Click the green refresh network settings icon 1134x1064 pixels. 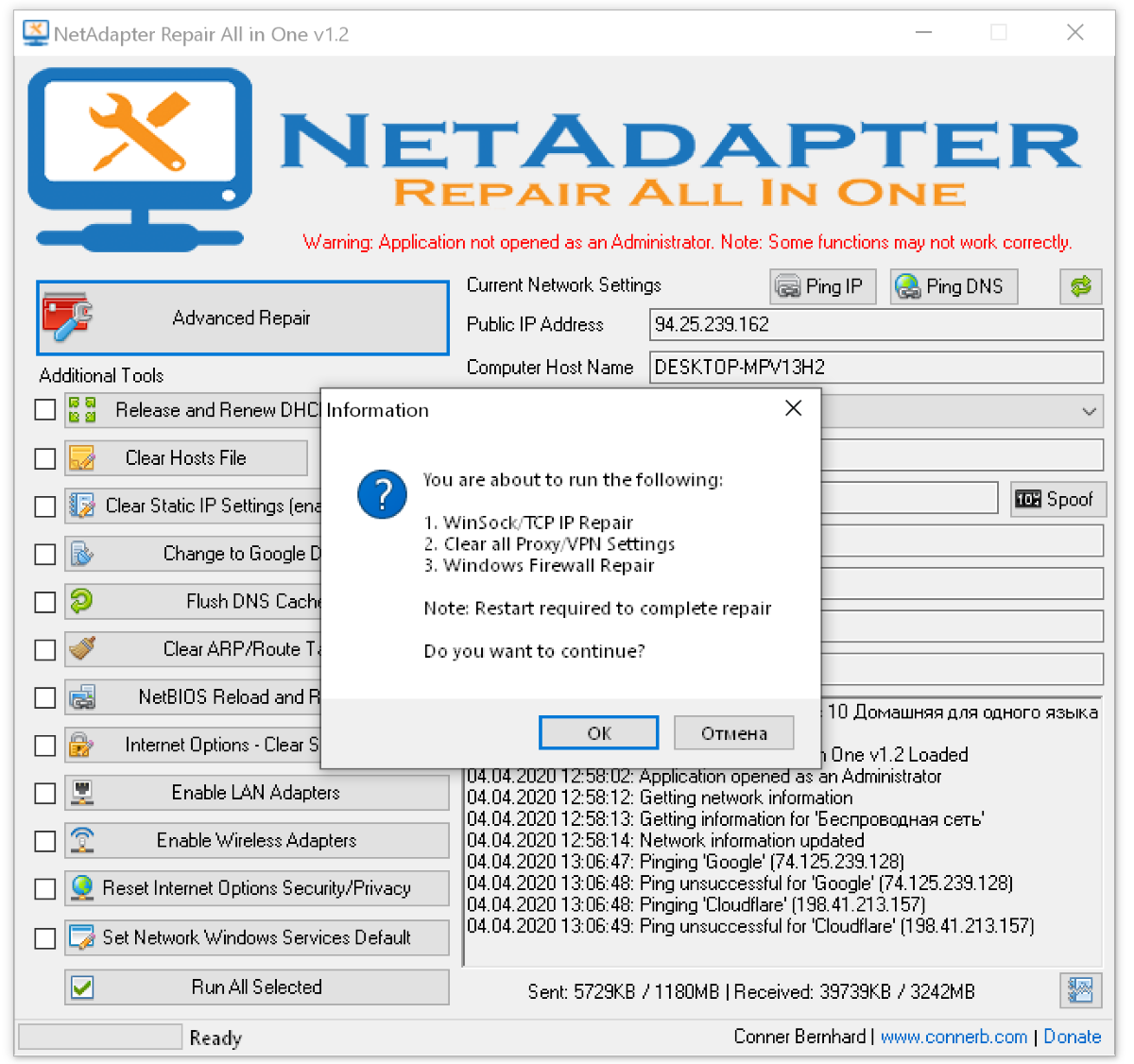(1081, 286)
